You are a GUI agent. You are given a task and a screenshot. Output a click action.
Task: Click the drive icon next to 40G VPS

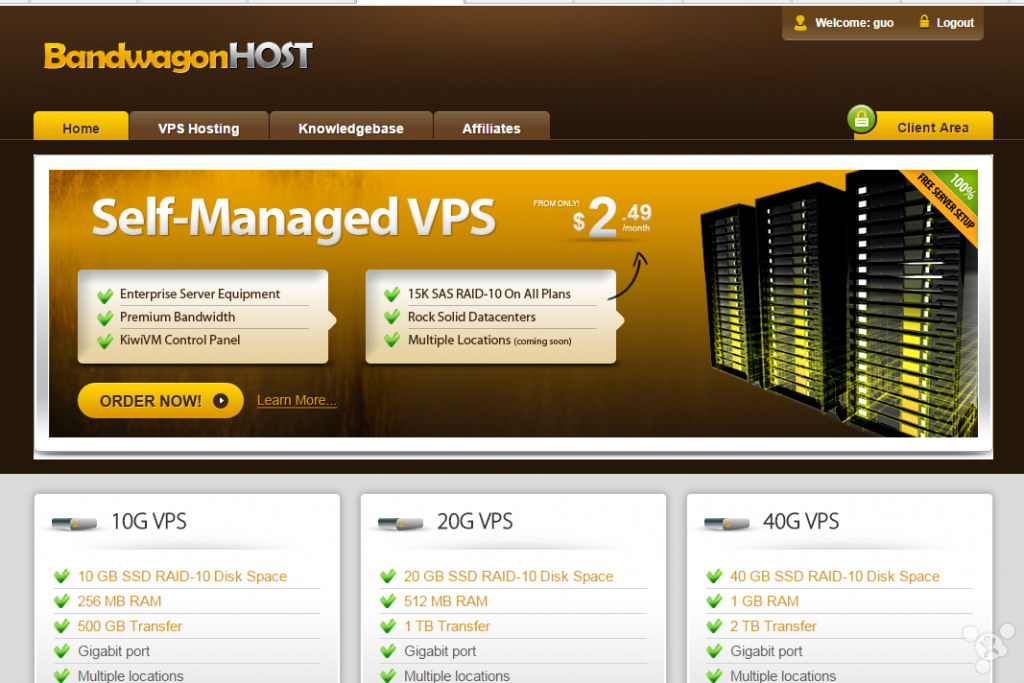(726, 523)
